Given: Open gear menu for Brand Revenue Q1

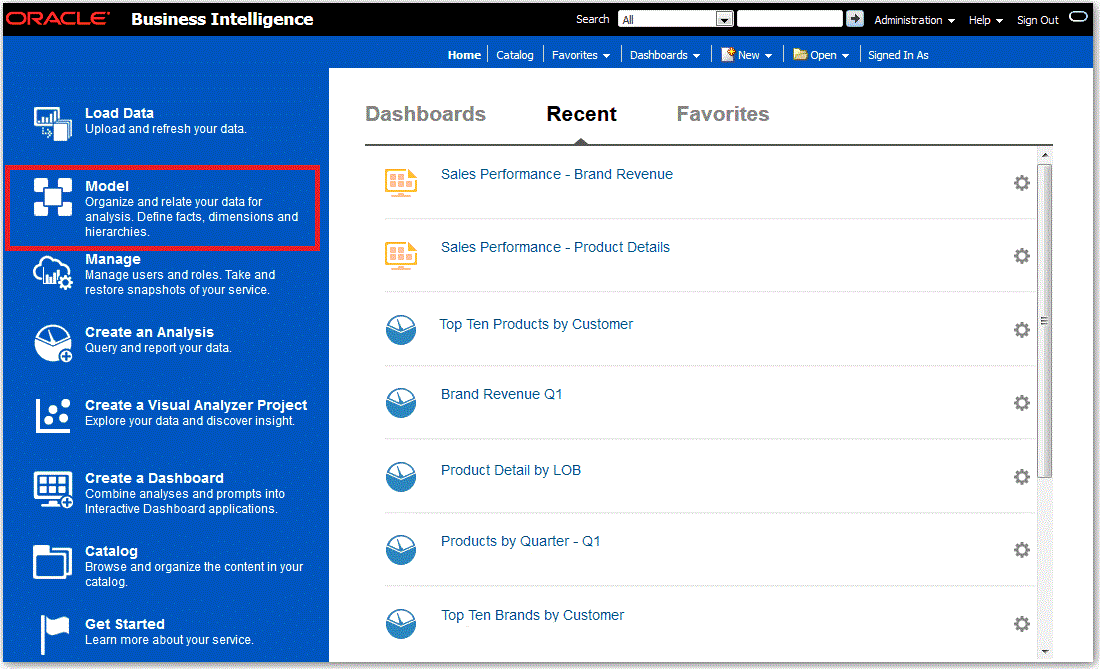Looking at the screenshot, I should pos(1021,403).
